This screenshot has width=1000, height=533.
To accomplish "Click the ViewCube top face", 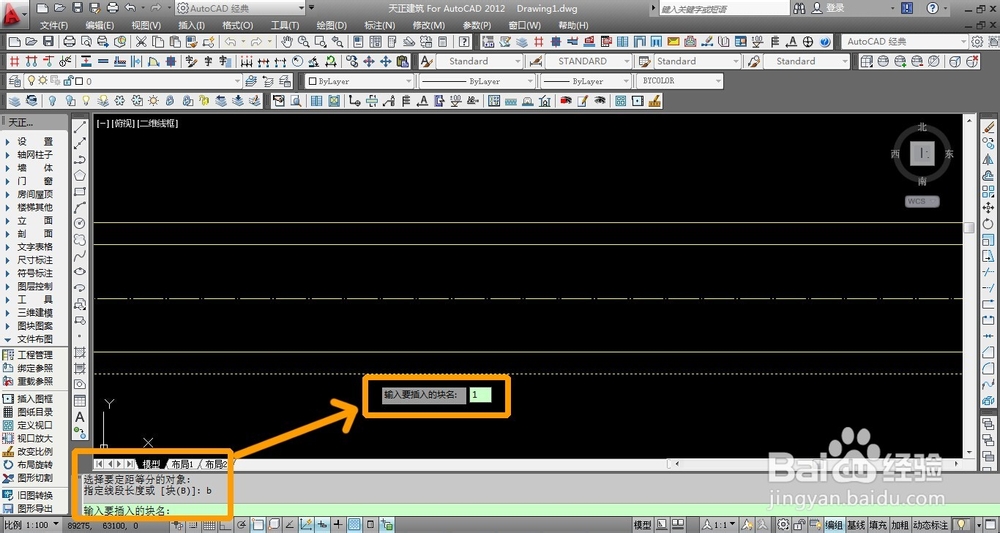I will pos(922,153).
